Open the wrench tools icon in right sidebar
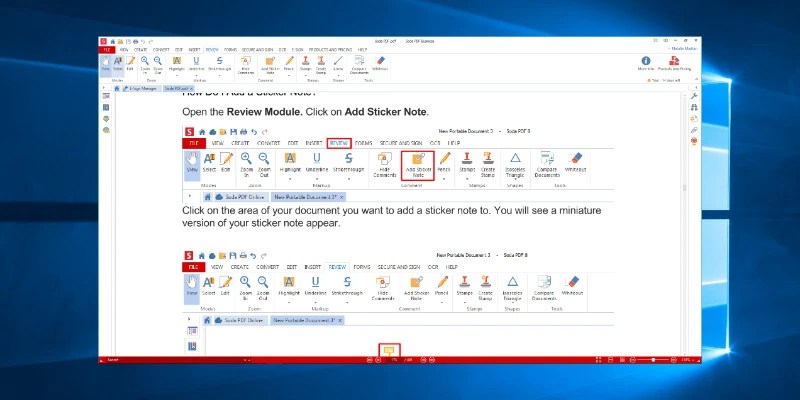 coord(694,96)
